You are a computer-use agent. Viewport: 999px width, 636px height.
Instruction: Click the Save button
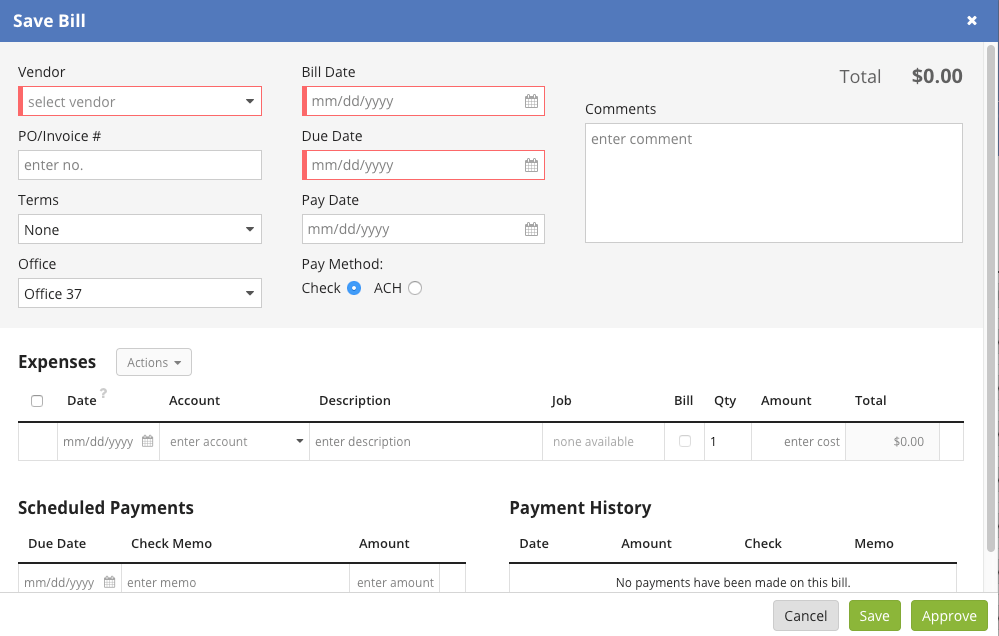(x=874, y=616)
